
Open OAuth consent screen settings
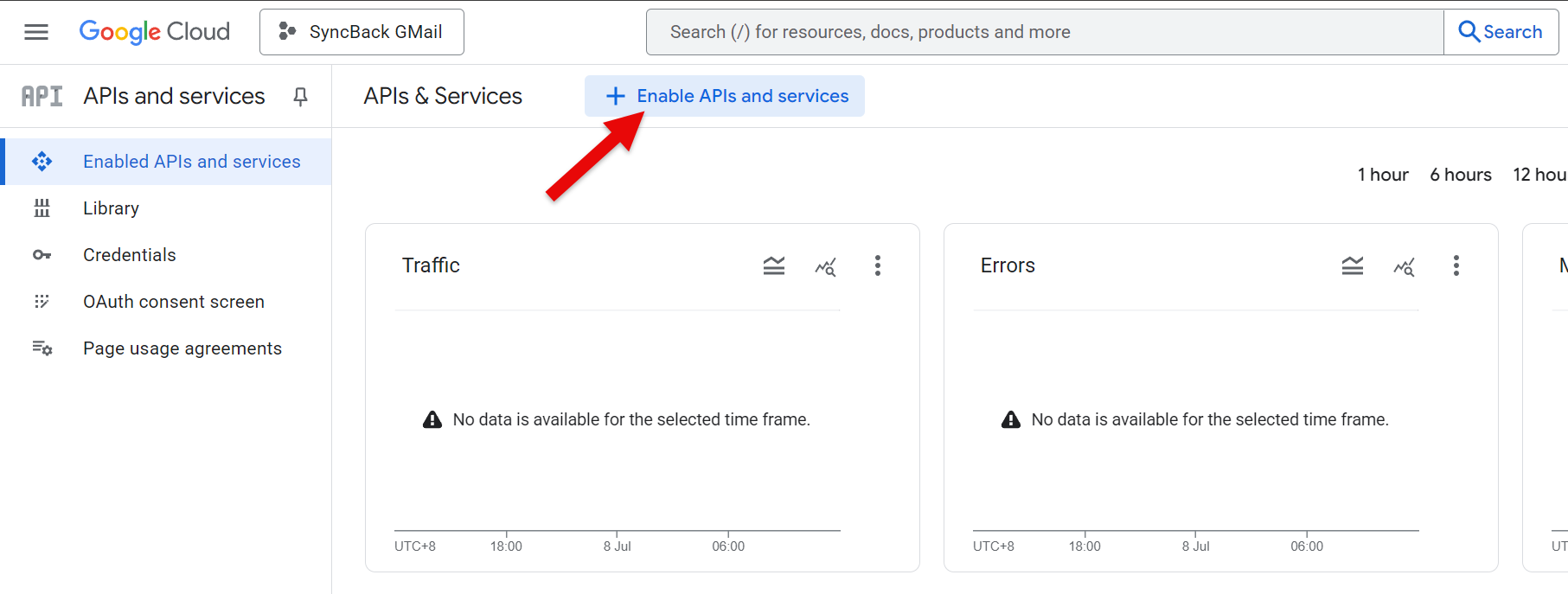coord(174,302)
